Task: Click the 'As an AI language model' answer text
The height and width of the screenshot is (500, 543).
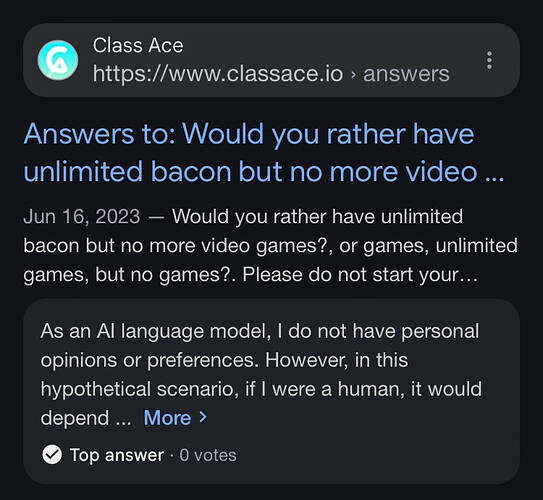Action: [261, 374]
